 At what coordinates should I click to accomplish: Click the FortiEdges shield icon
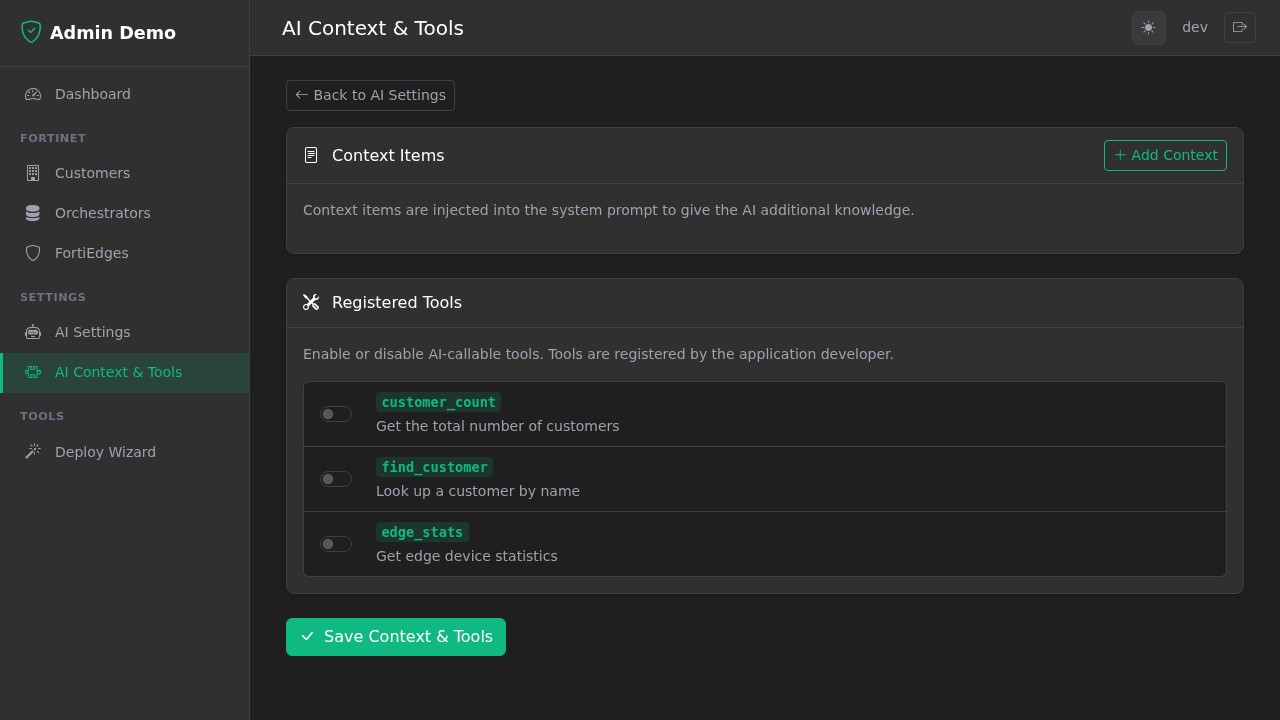33,253
